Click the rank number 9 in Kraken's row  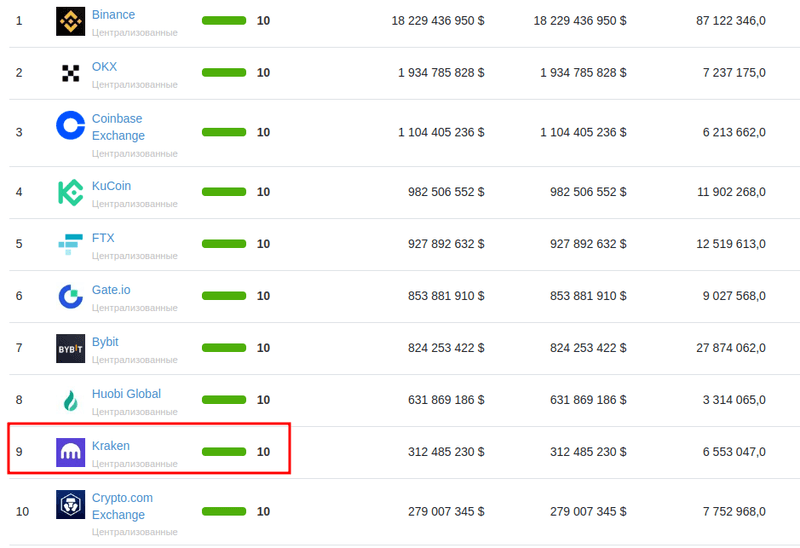[x=19, y=452]
